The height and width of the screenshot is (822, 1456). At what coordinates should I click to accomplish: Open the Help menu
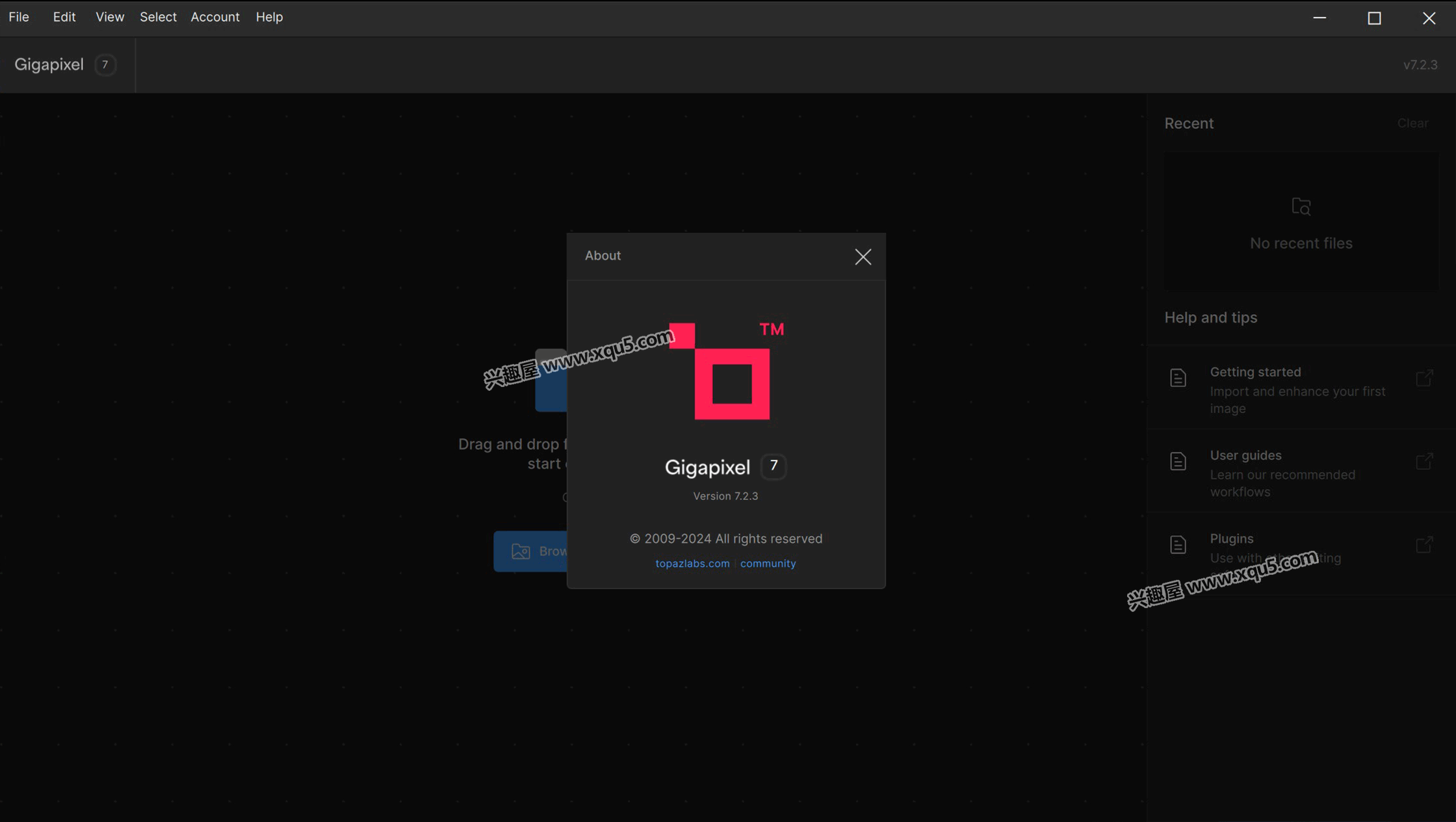point(269,17)
